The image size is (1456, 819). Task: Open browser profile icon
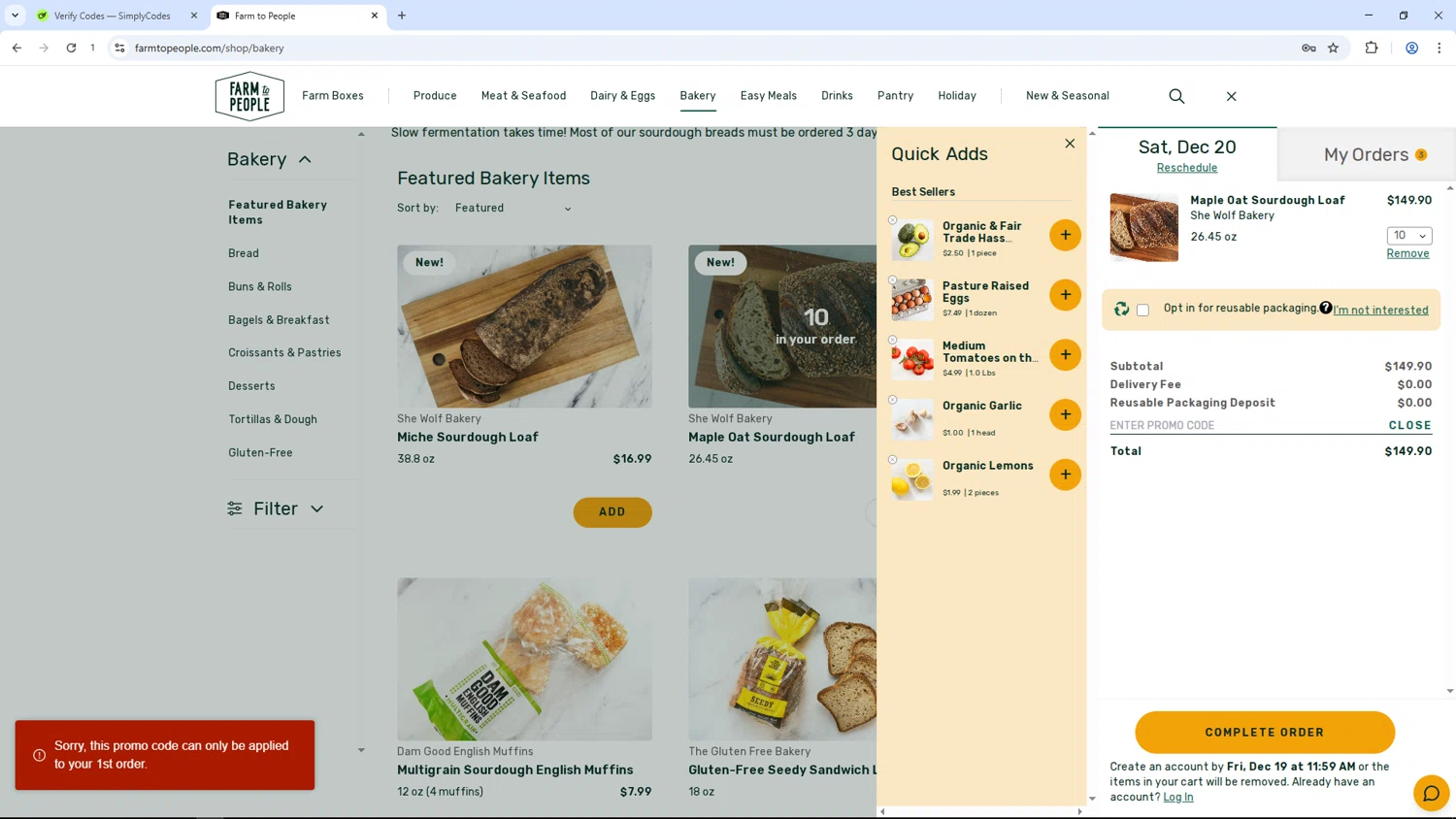[x=1411, y=48]
